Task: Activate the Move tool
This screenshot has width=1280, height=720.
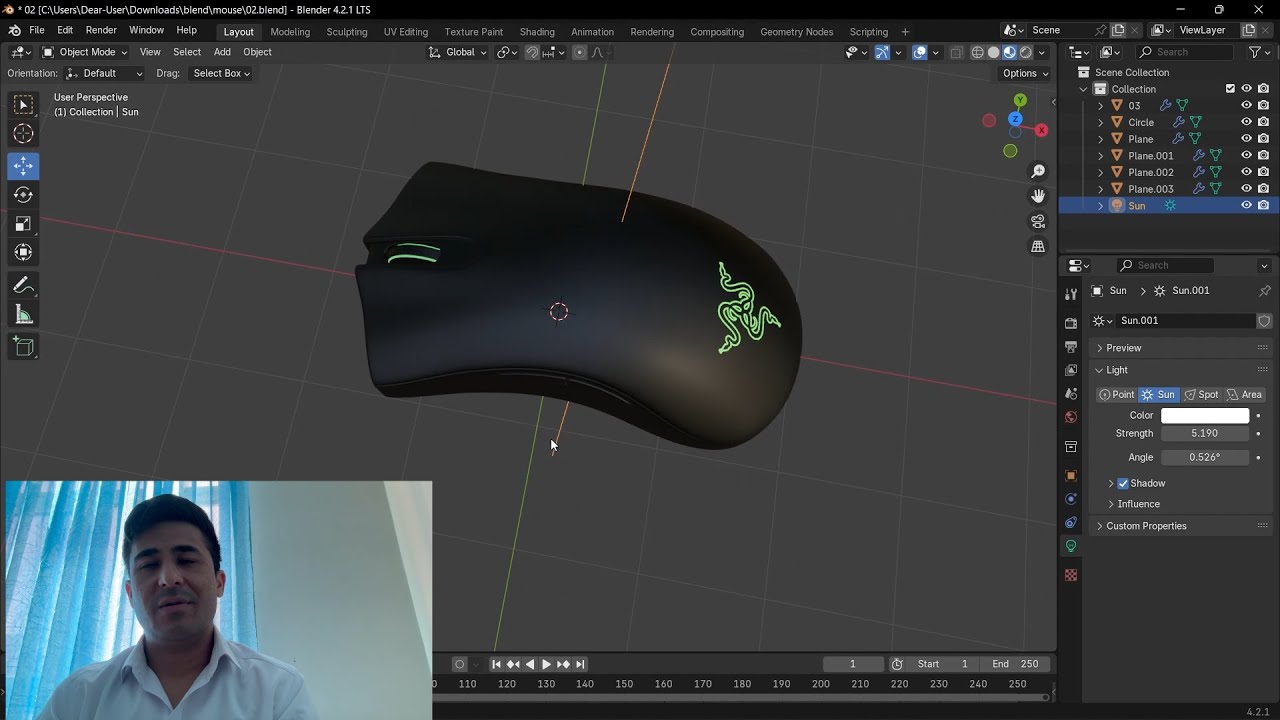Action: click(23, 166)
